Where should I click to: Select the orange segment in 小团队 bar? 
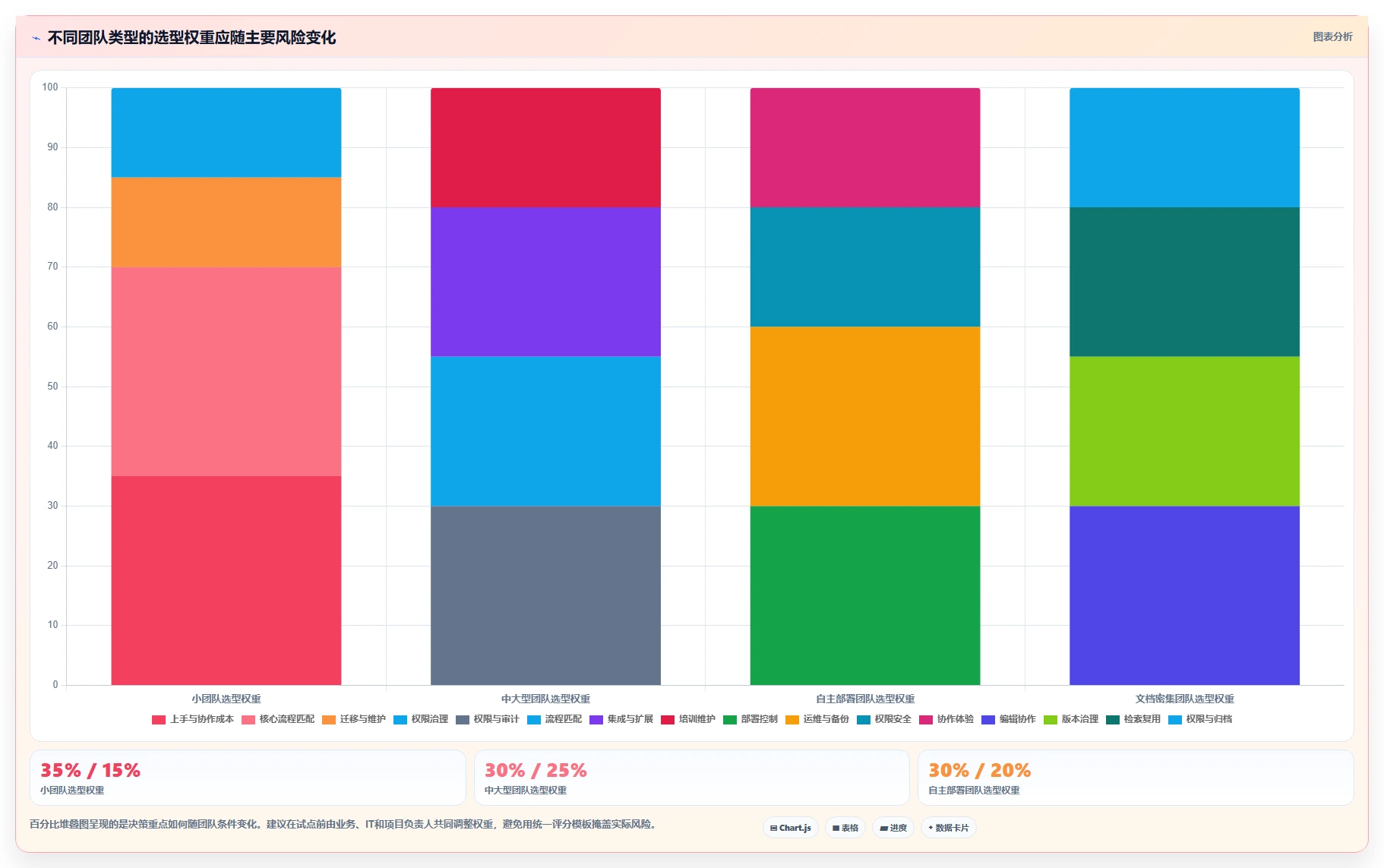pos(226,223)
